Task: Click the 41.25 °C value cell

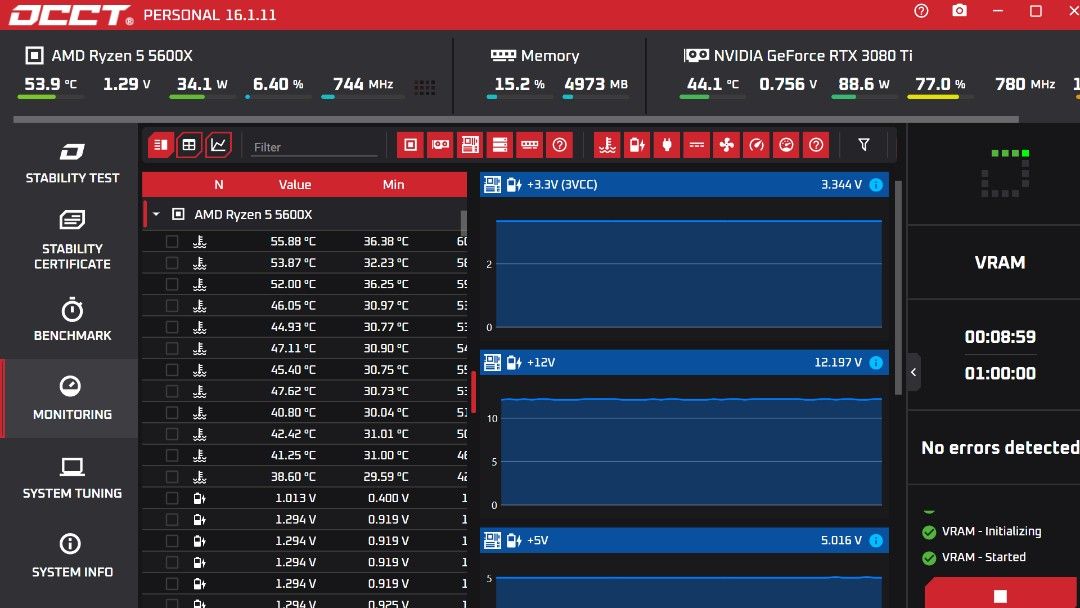Action: 293,455
